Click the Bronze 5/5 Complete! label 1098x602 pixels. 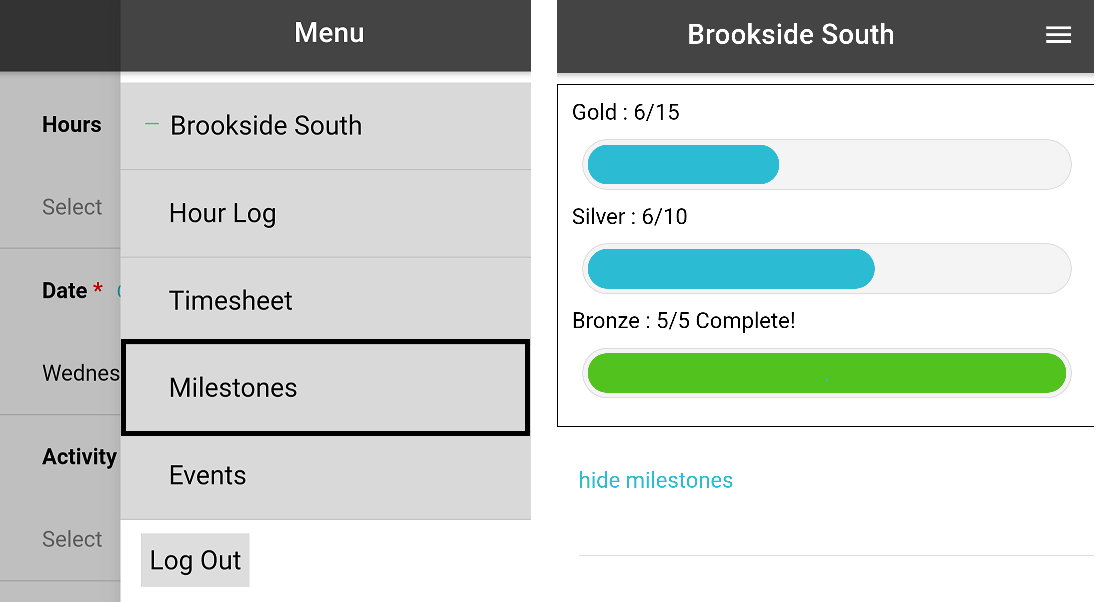click(683, 321)
